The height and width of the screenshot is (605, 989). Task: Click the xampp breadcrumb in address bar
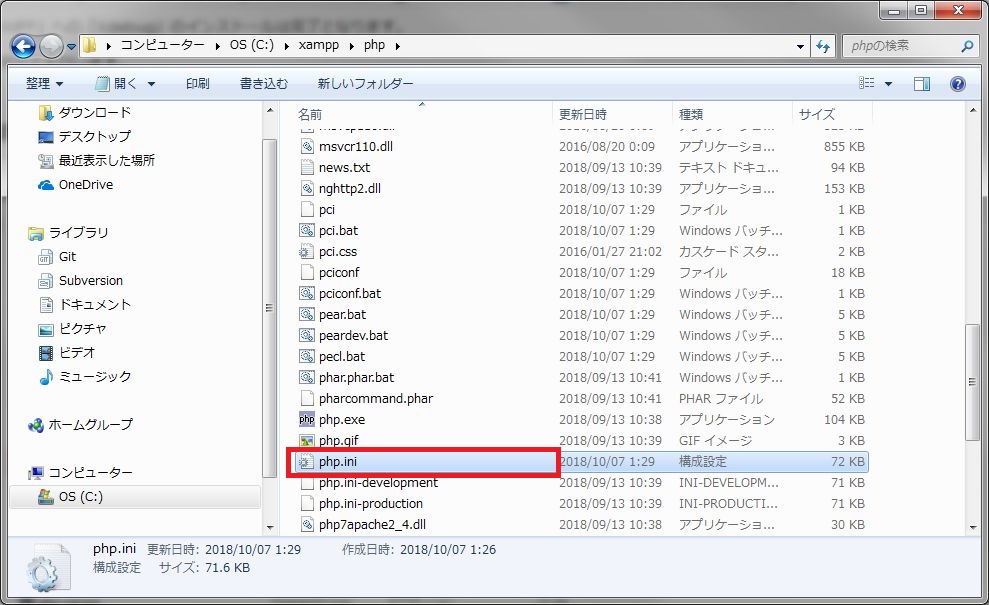tap(319, 45)
